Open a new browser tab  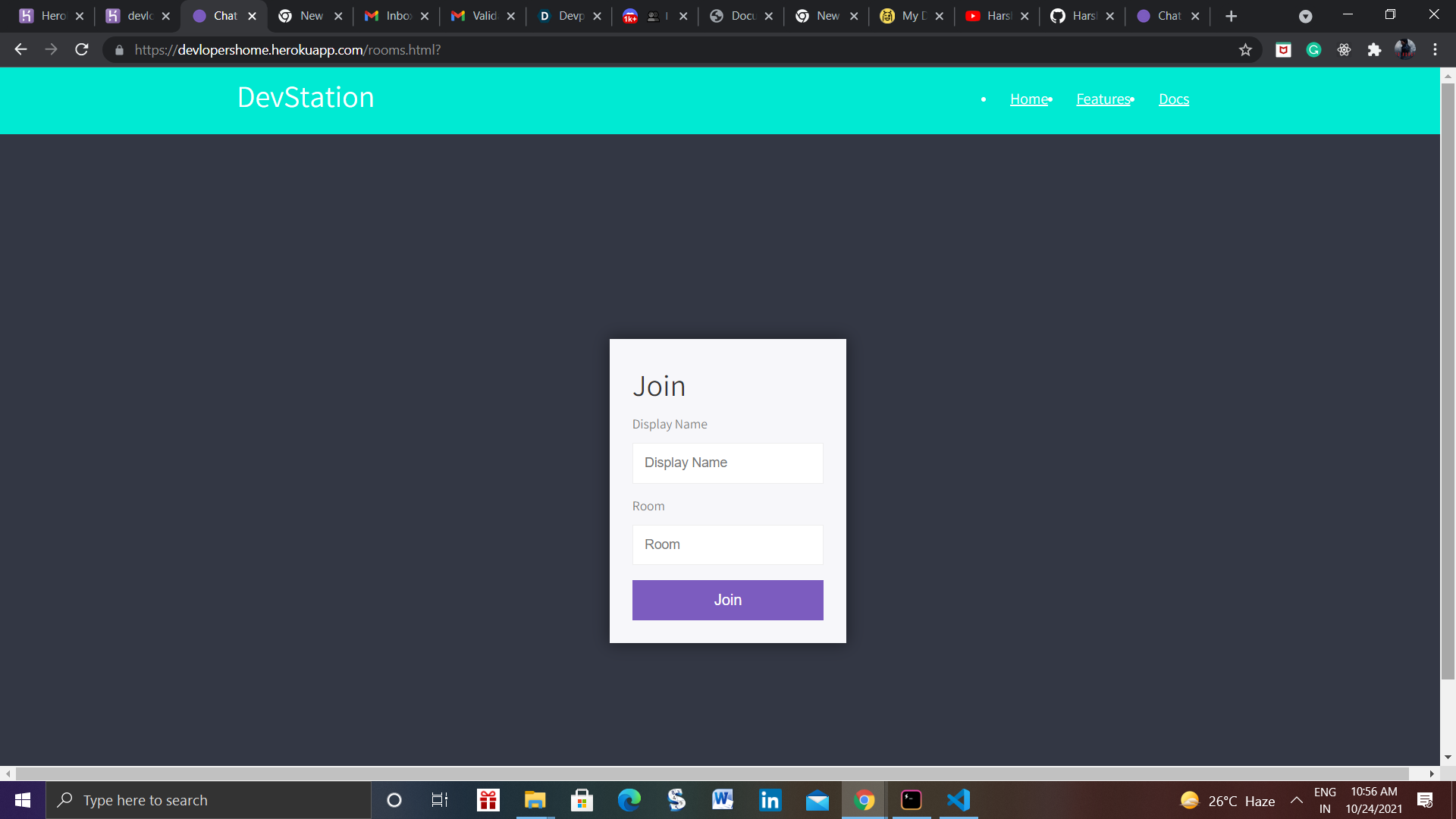click(x=1231, y=16)
